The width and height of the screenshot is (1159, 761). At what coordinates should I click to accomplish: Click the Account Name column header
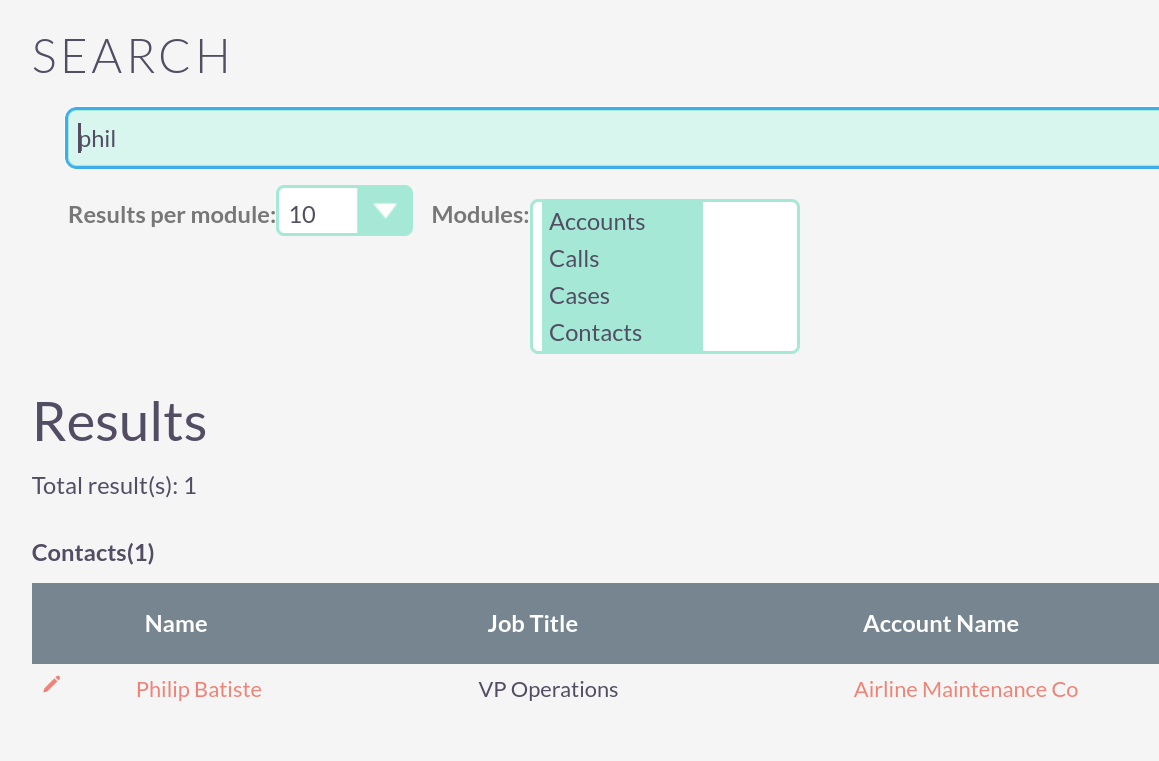[941, 624]
